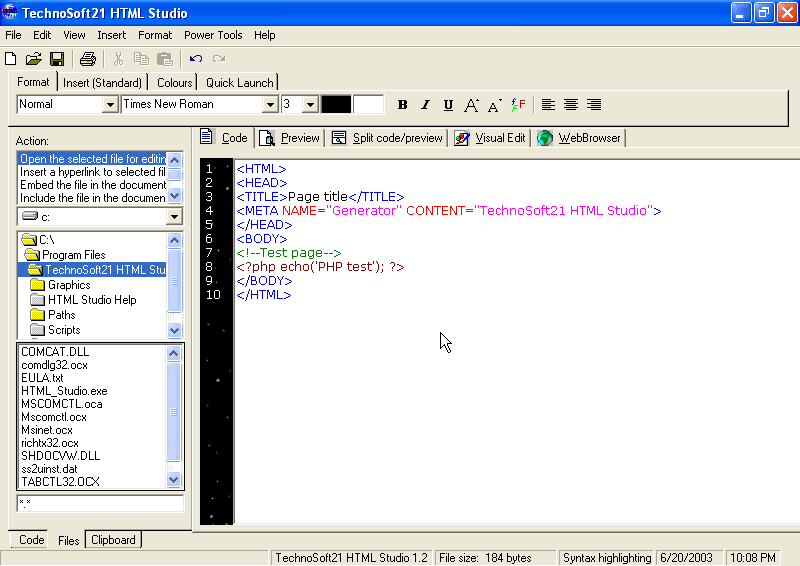Click the Syntax highlighting status bar entry

point(607,558)
